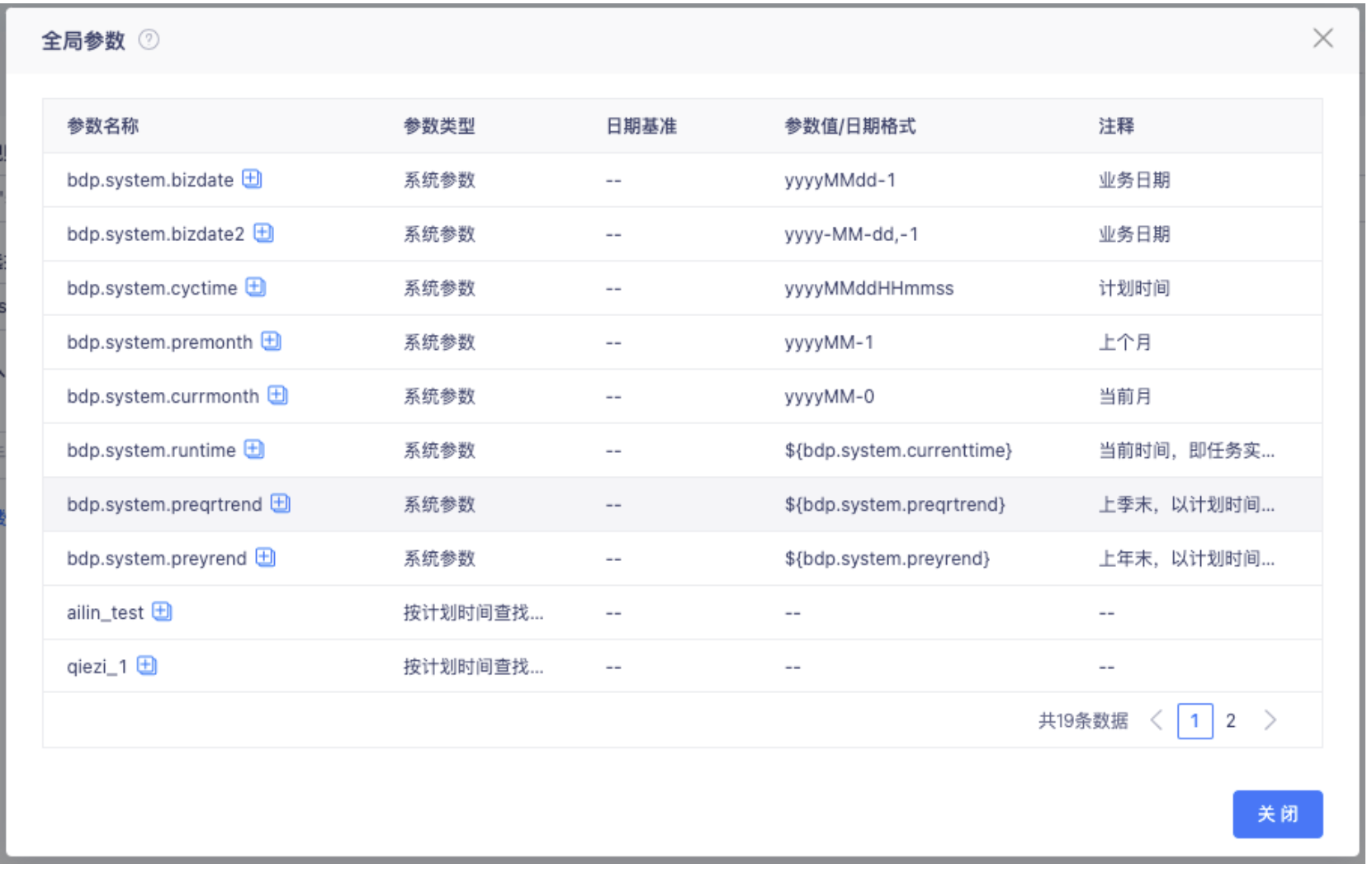Click the truncated 上季末，以计划时间... comment

point(1186,504)
